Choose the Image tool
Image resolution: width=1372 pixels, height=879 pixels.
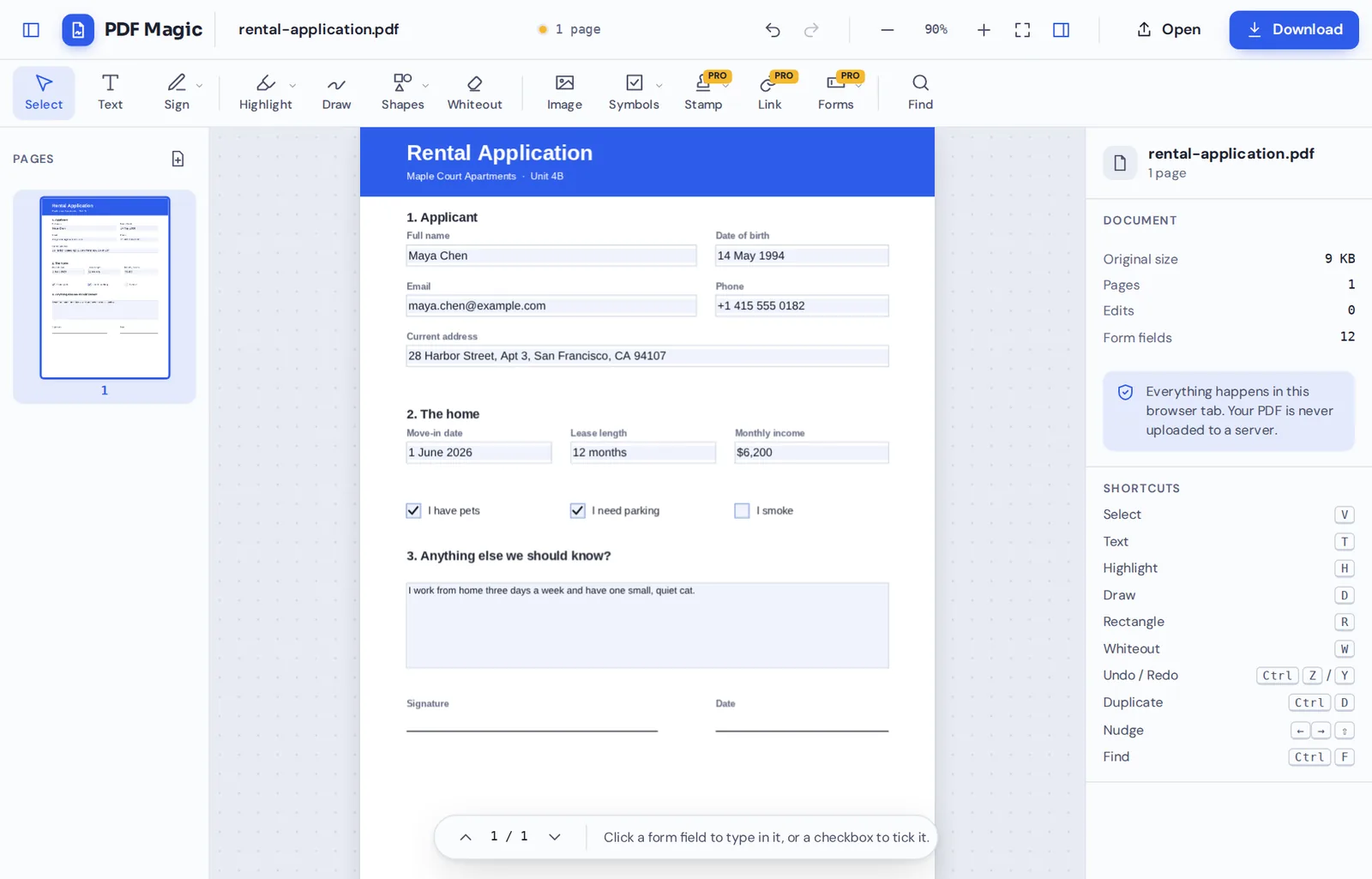point(564,93)
